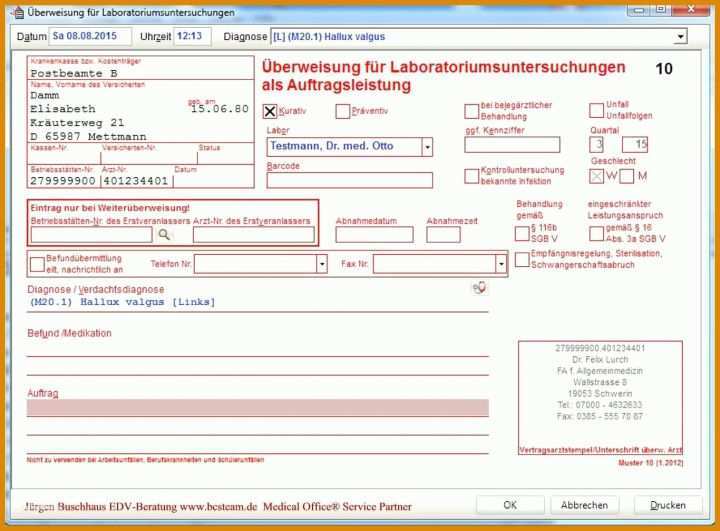Image resolution: width=720 pixels, height=531 pixels.
Task: Click the Barcode input field
Action: [x=349, y=180]
